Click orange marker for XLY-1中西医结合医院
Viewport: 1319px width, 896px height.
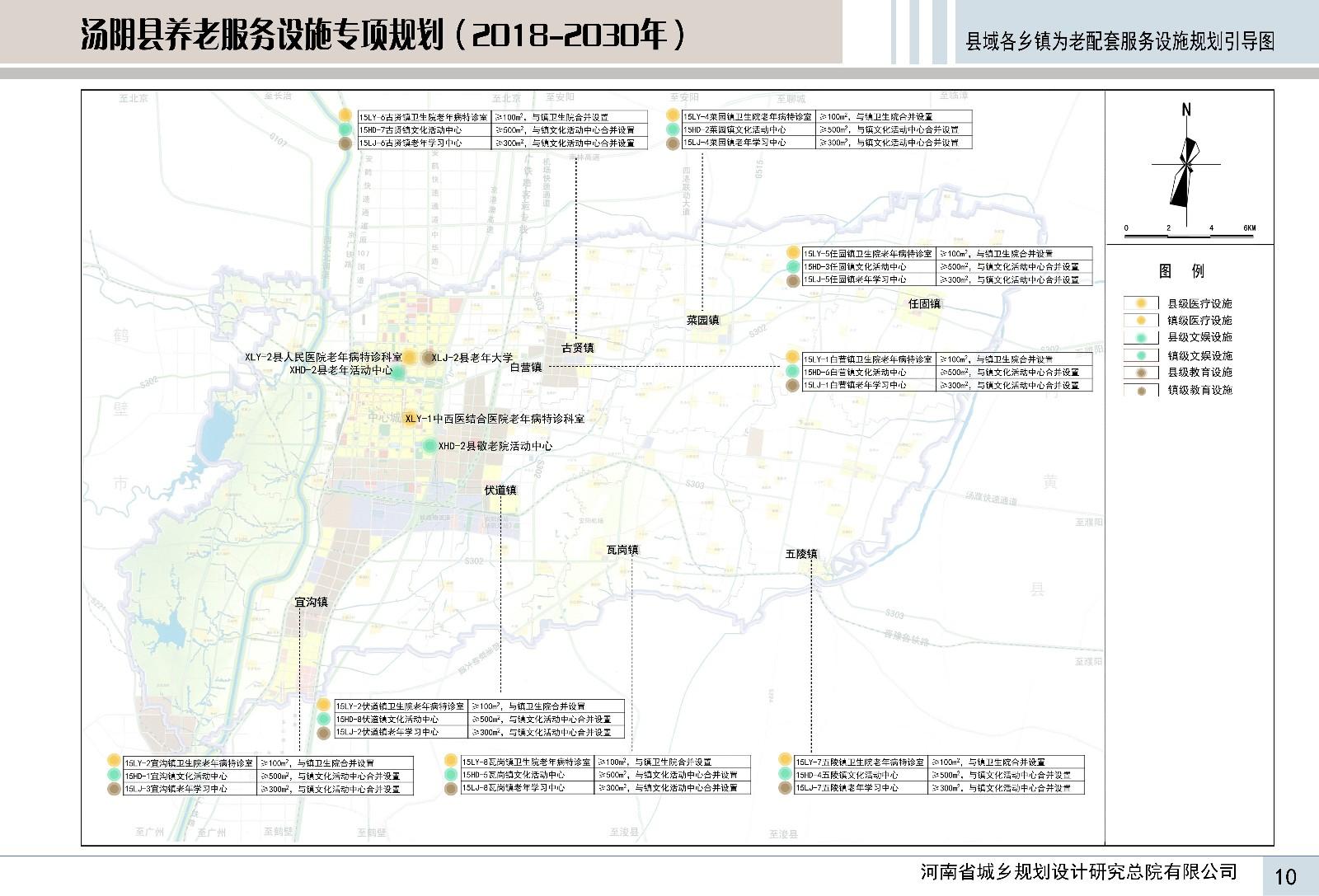pos(410,417)
